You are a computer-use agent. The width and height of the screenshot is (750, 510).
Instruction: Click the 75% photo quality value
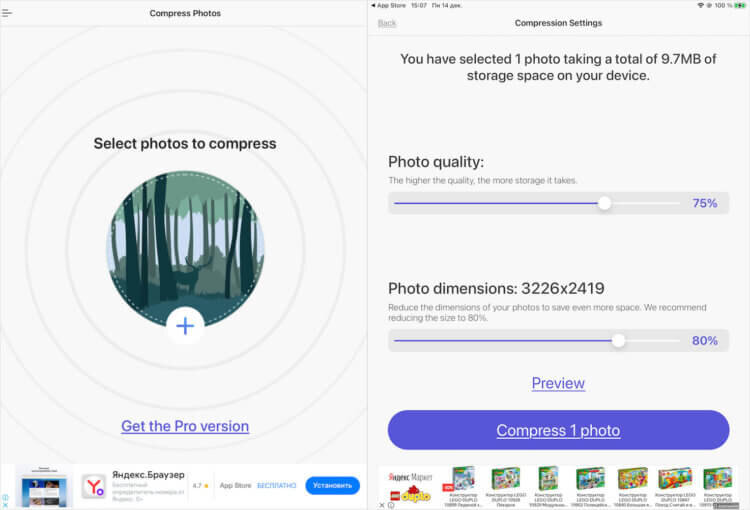[705, 203]
